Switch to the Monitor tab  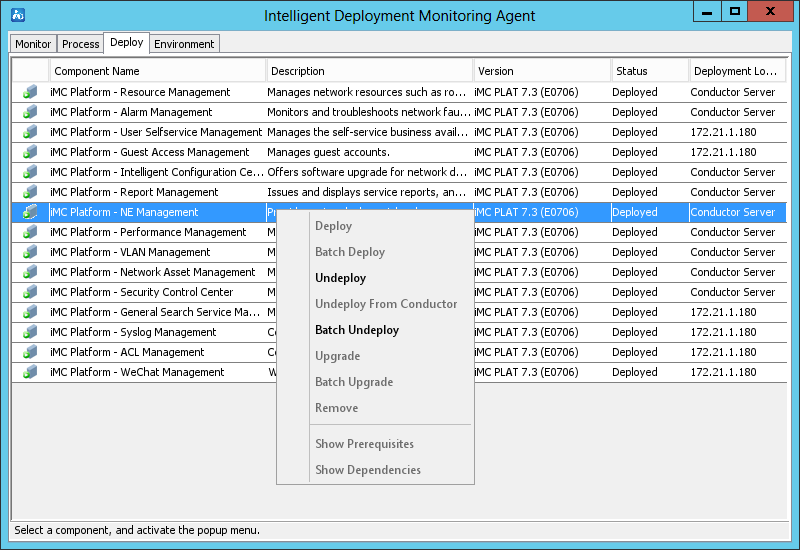[x=33, y=44]
